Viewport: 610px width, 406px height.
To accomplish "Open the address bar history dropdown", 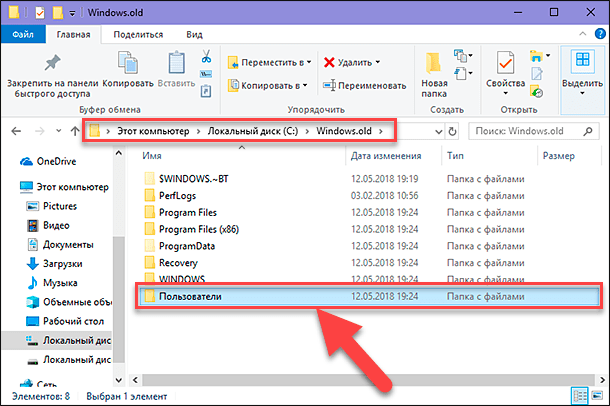I will 438,131.
